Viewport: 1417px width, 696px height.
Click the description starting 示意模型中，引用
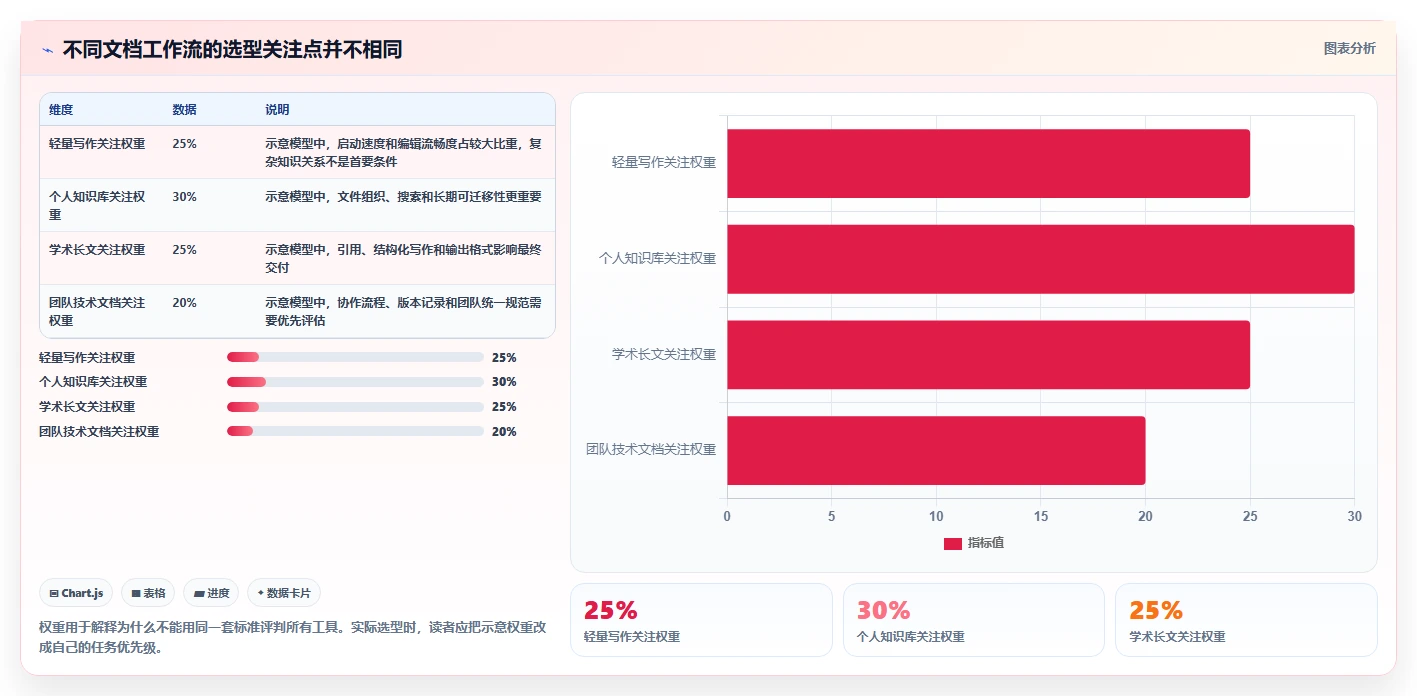(403, 258)
